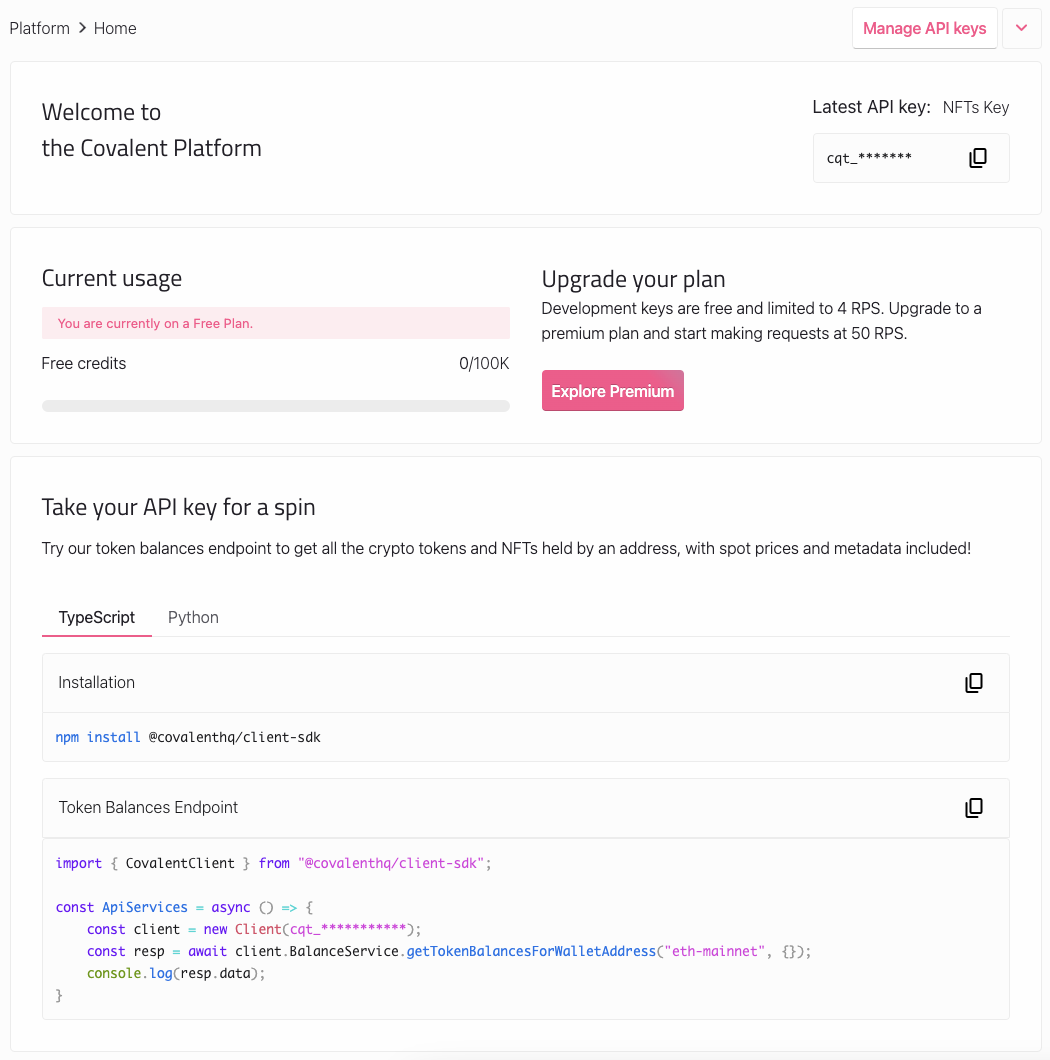Click the npm install command line
1050x1060 pixels.
(188, 737)
